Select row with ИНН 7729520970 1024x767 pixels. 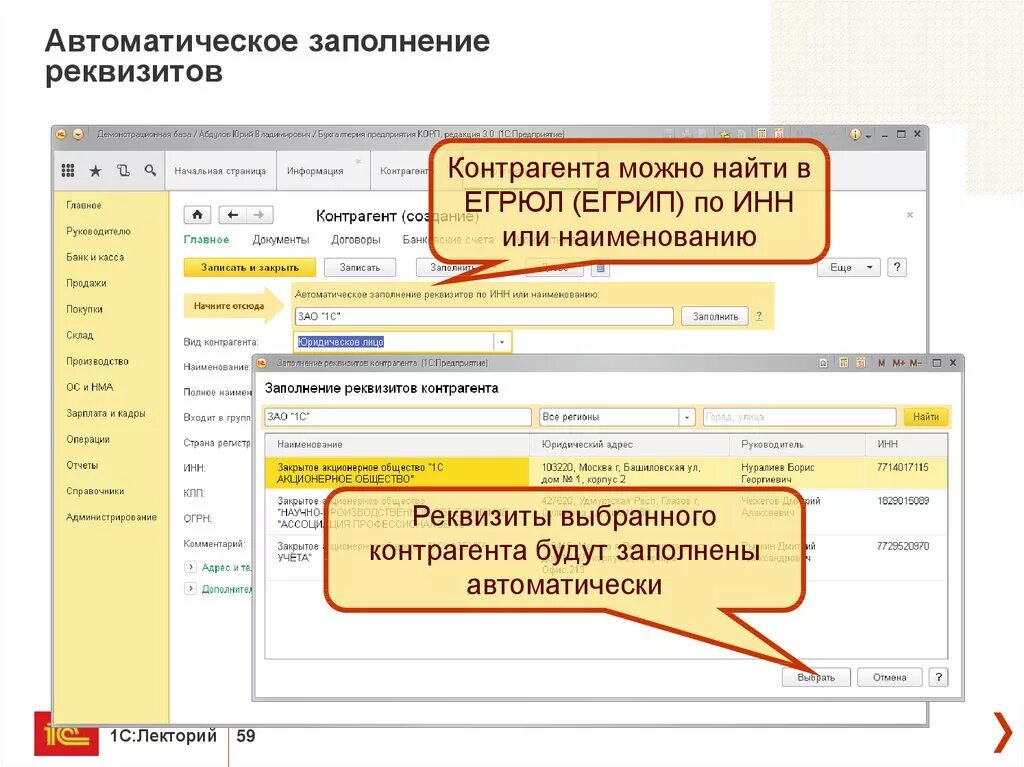(x=605, y=557)
